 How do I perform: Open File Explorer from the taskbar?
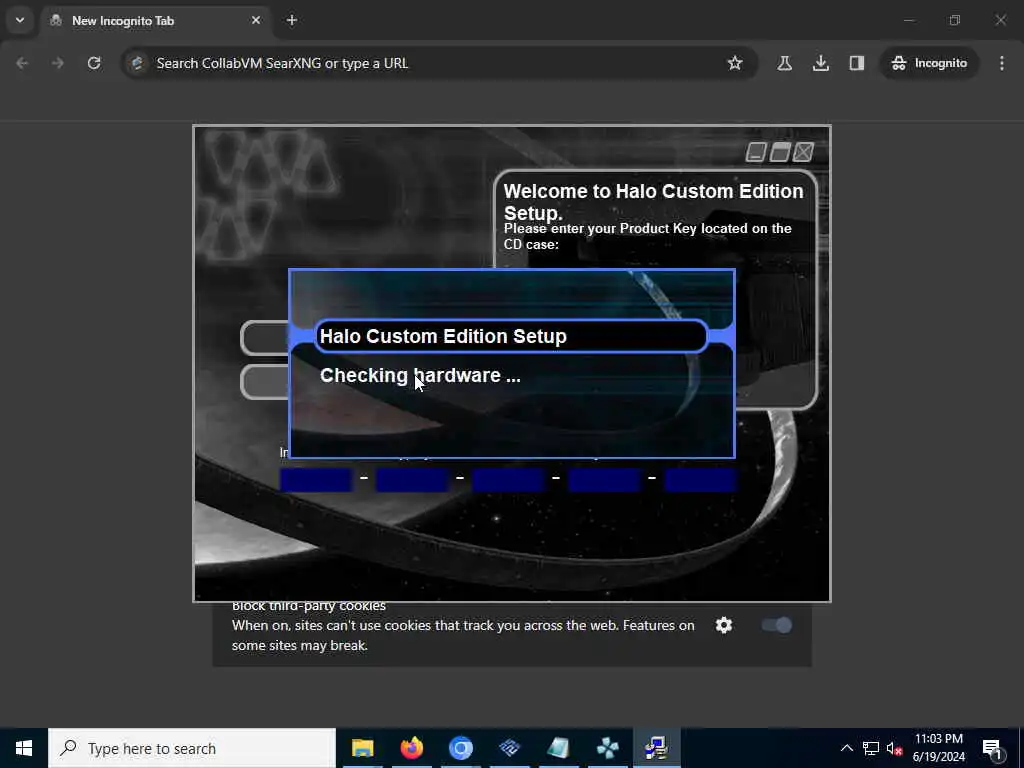[x=362, y=748]
